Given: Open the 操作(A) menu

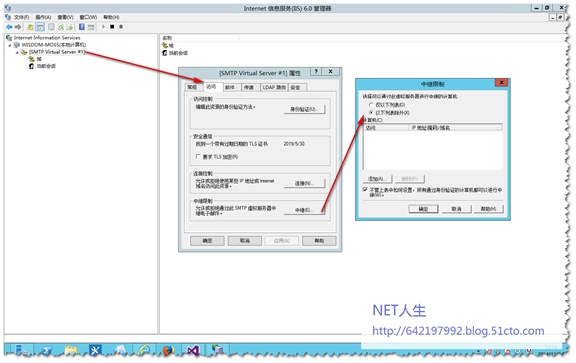Looking at the screenshot, I should point(43,17).
